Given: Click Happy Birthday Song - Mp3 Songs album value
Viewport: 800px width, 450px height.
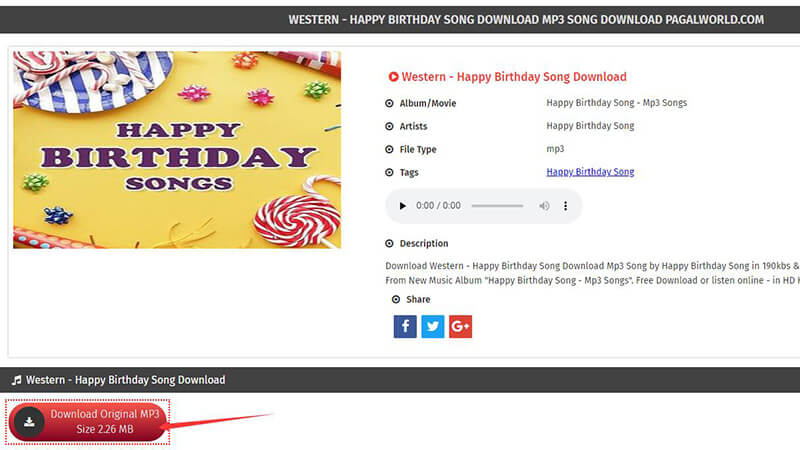Looking at the screenshot, I should [x=616, y=103].
